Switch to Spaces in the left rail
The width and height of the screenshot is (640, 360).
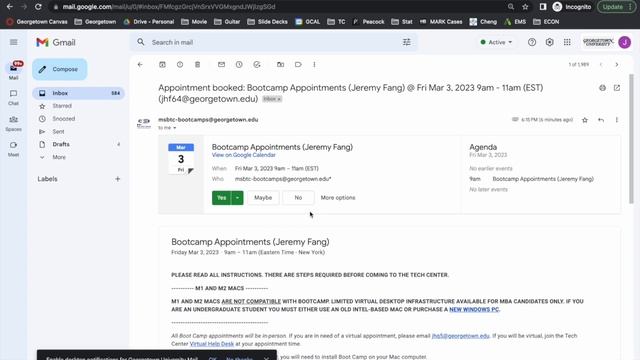point(13,123)
